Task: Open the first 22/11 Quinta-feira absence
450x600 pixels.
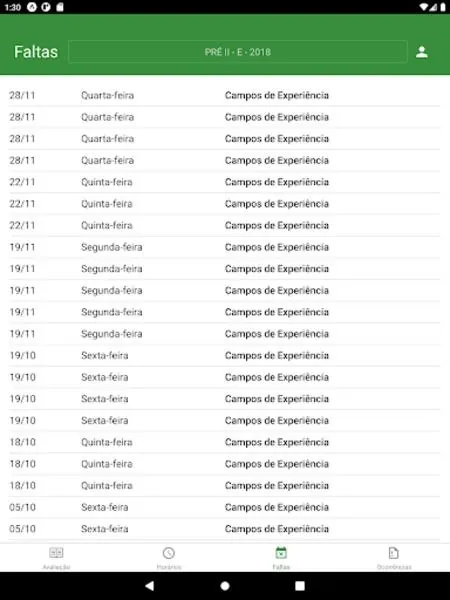Action: tap(224, 182)
